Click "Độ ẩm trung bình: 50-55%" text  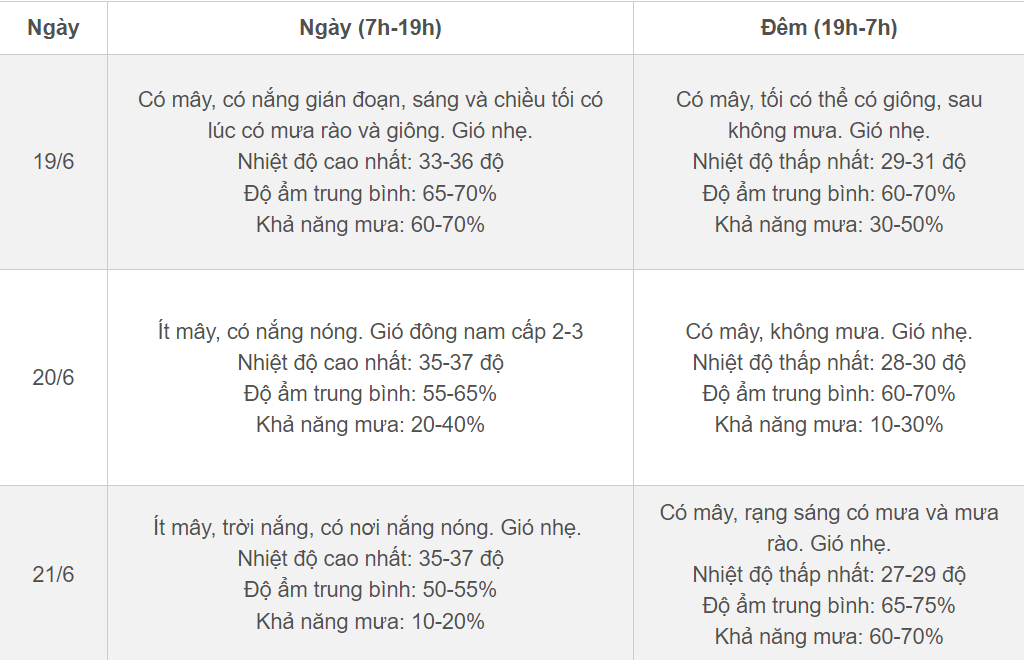pyautogui.click(x=370, y=590)
